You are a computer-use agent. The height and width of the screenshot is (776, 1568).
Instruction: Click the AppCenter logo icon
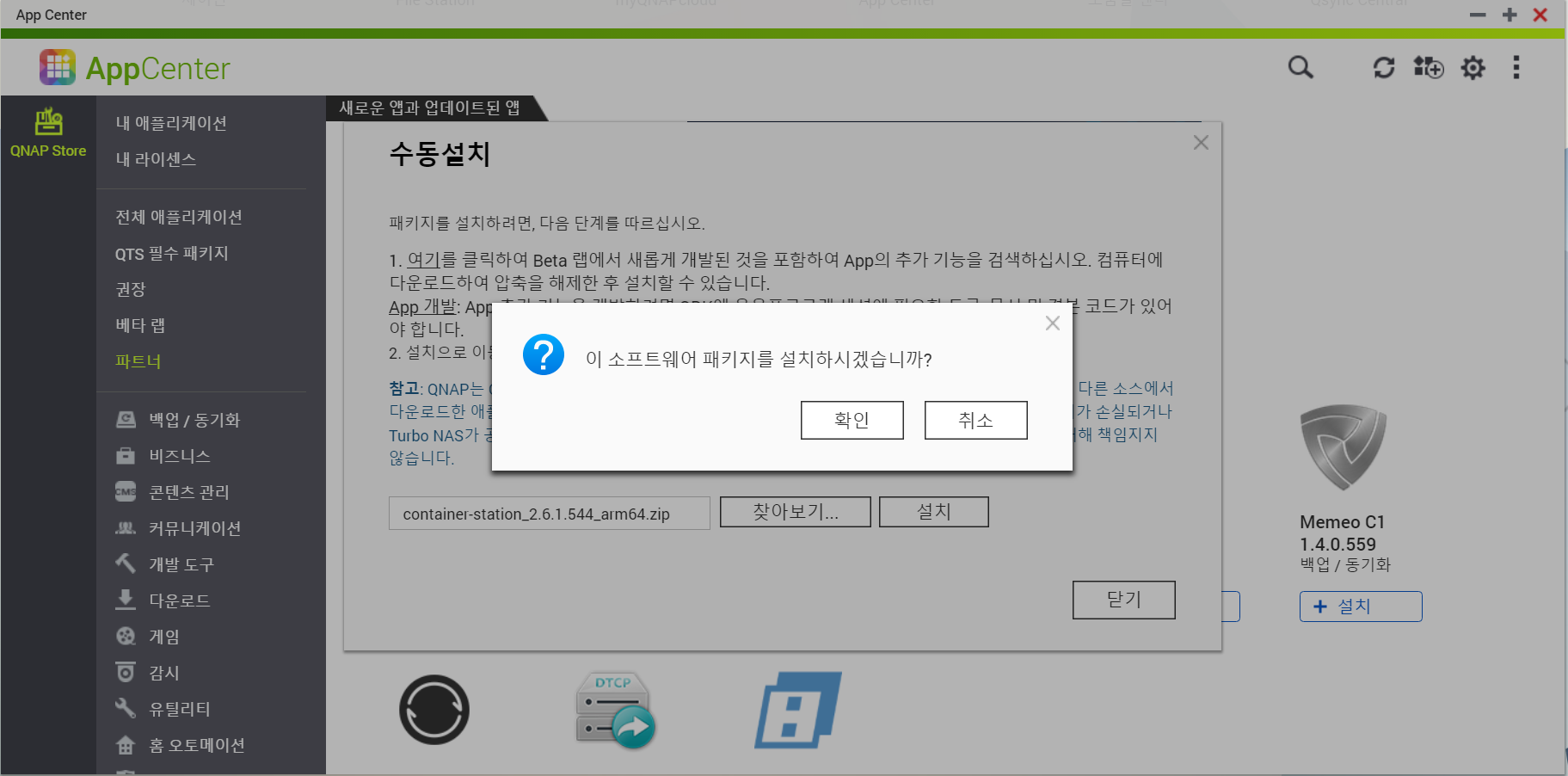pyautogui.click(x=58, y=67)
